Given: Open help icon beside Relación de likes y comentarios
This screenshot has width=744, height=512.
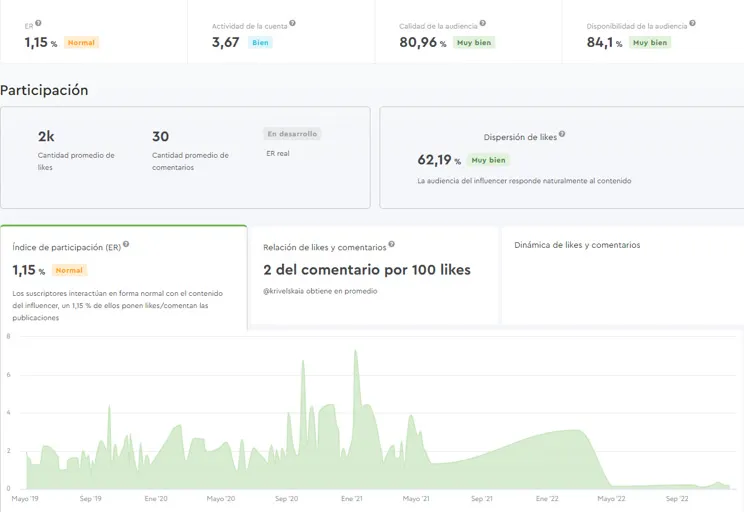Looking at the screenshot, I should [391, 244].
